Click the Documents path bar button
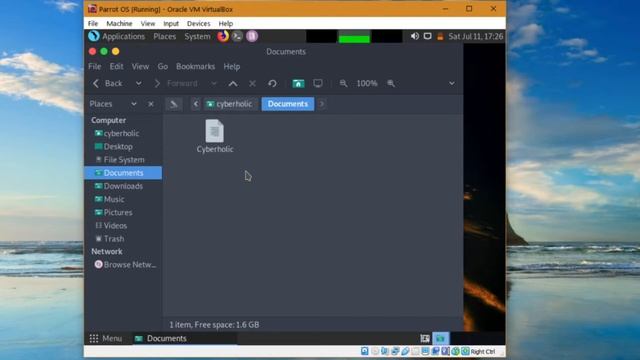The height and width of the screenshot is (360, 640). coord(288,104)
